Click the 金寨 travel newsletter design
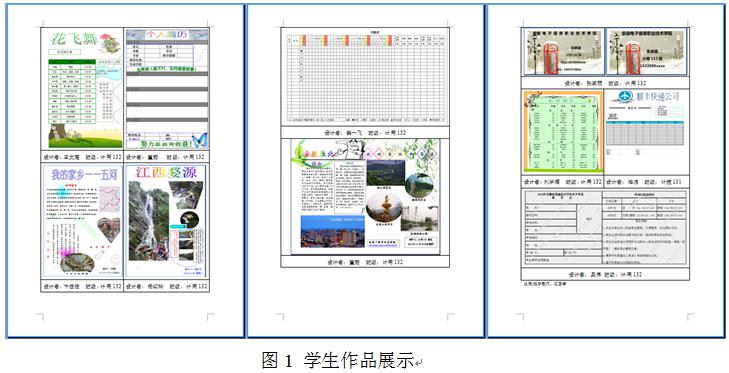This screenshot has height=373, width=729. click(x=365, y=197)
